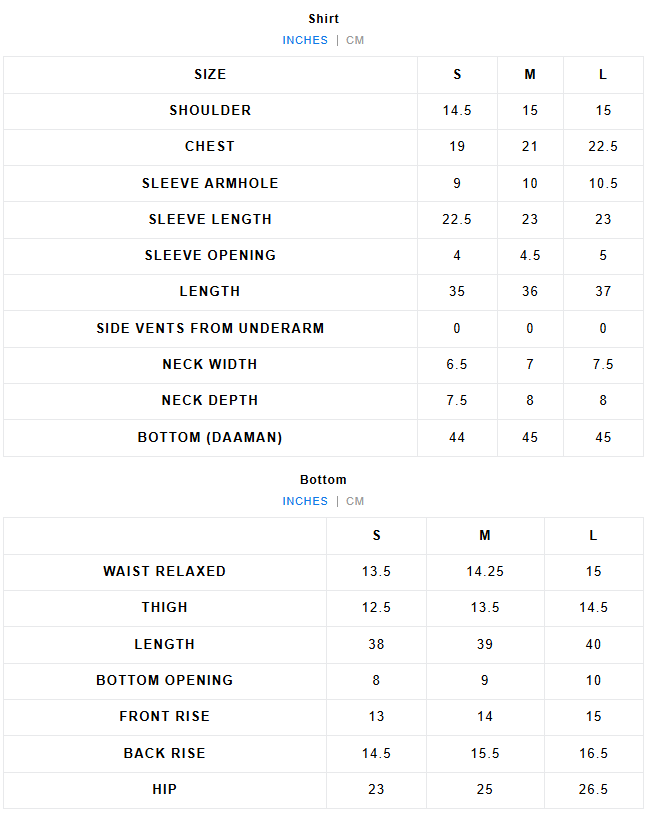Click the HIP value 26.5 cell
This screenshot has height=820, width=652.
click(x=593, y=789)
